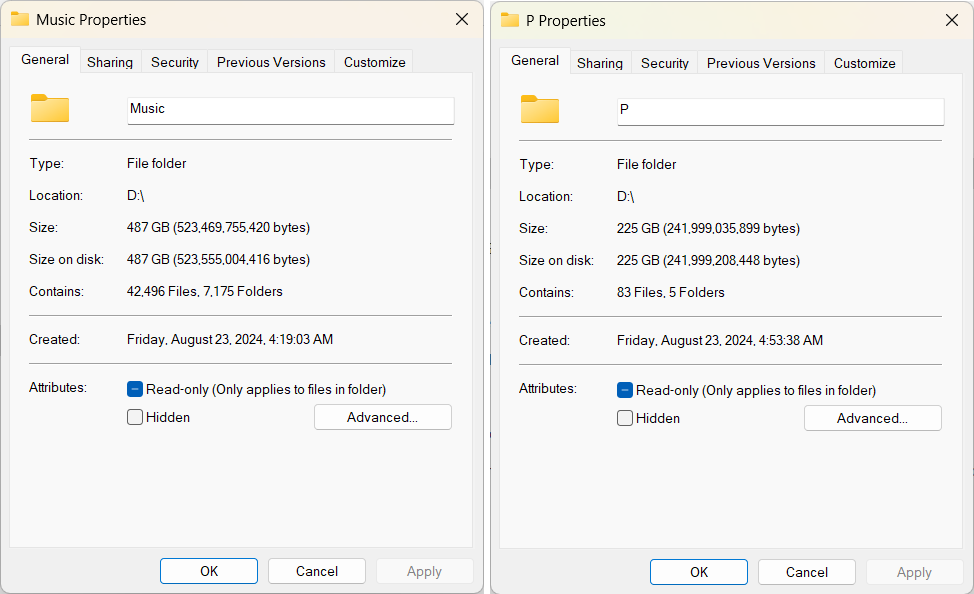Click the Music folder name field

[291, 111]
